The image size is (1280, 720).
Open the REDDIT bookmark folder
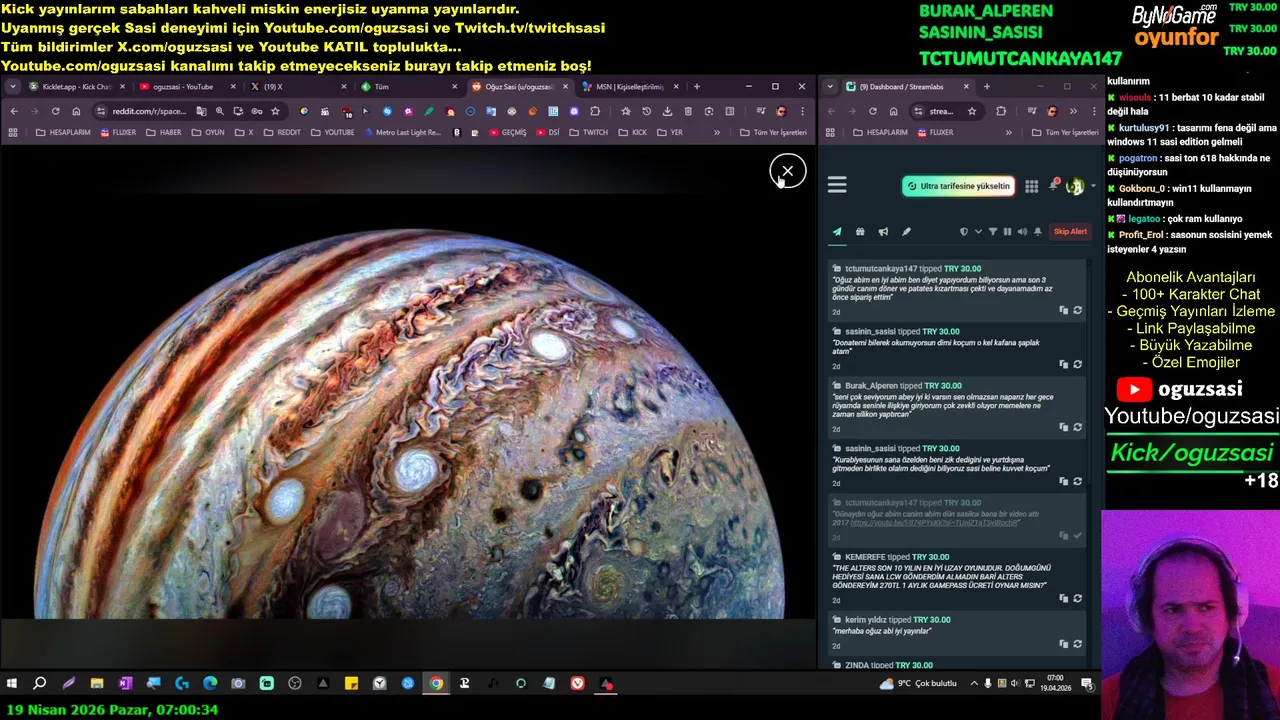point(281,132)
